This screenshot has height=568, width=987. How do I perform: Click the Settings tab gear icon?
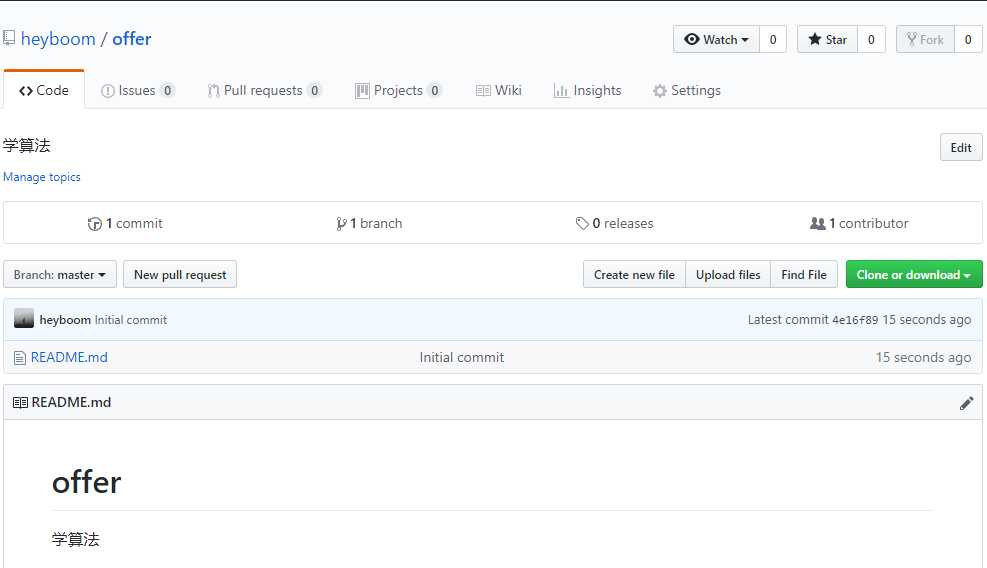tap(660, 91)
